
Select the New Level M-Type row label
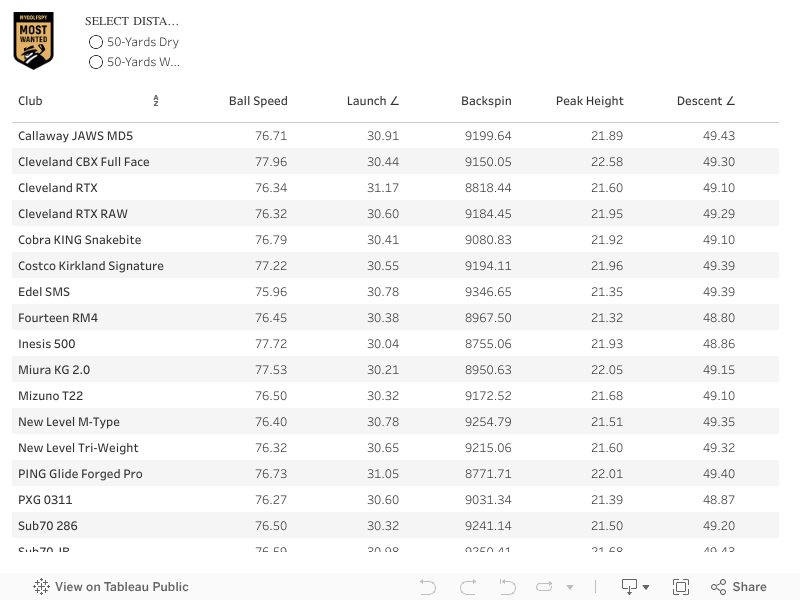pos(69,422)
